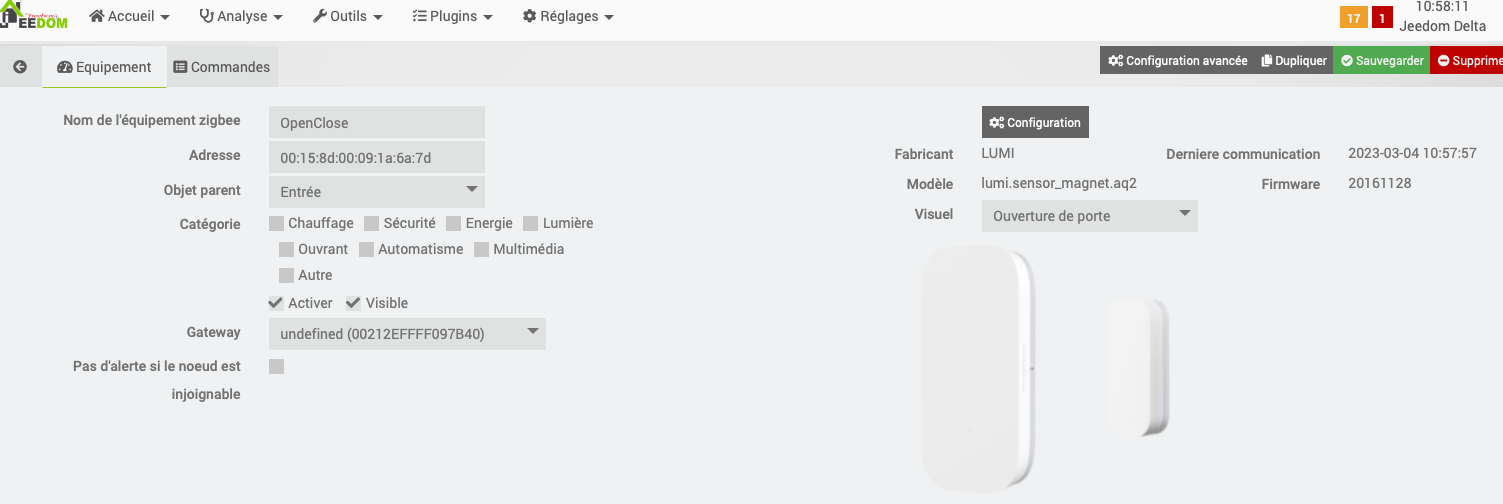
Task: Click the gray Configuration button
Action: pos(1035,123)
